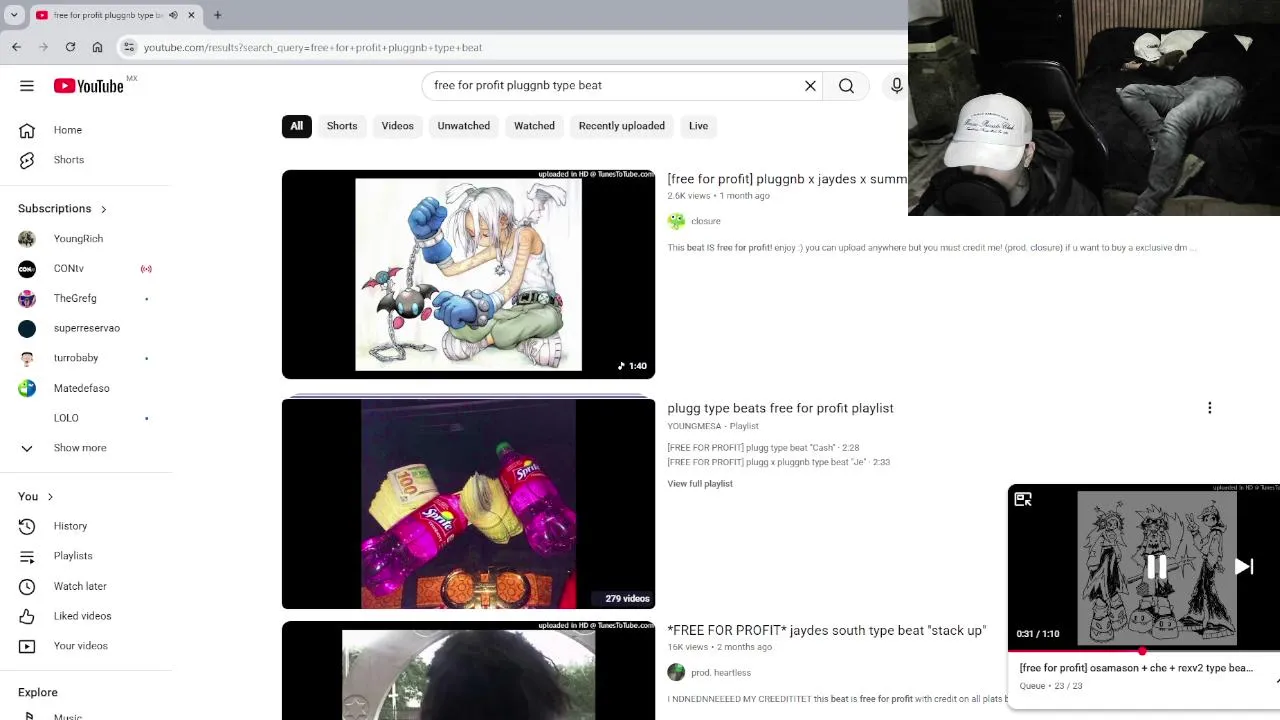1280x720 pixels.
Task: Play the pluggnb x jaydes video thumbnail
Action: pos(468,274)
